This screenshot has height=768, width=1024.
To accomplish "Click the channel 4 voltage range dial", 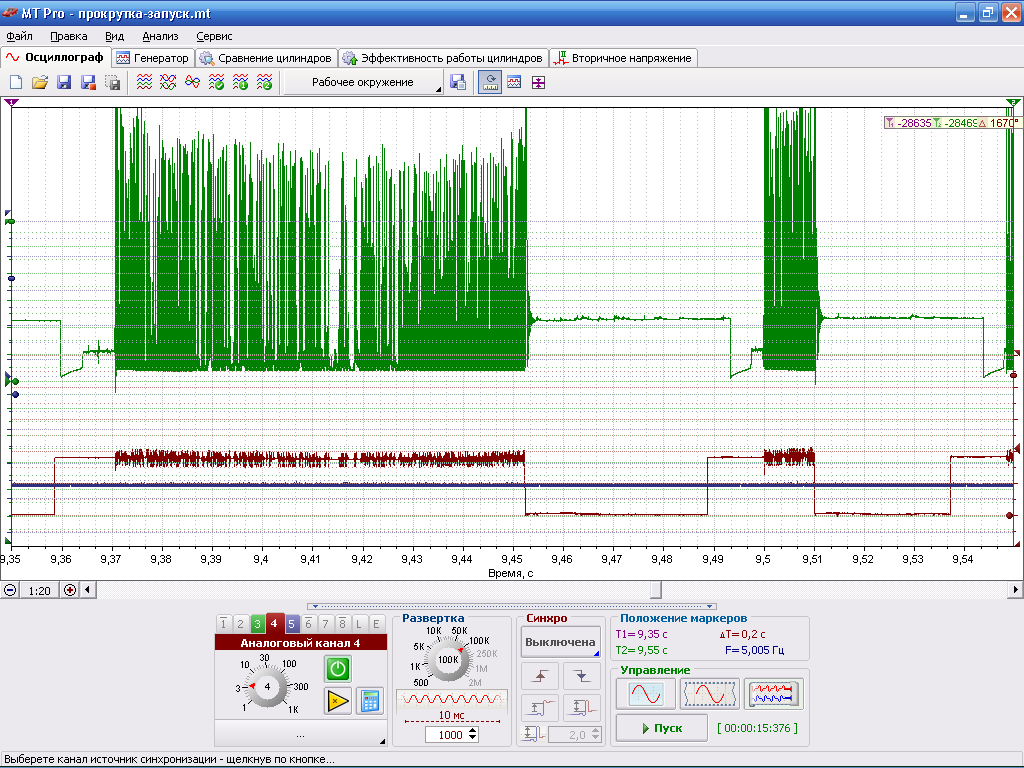I will 266,686.
